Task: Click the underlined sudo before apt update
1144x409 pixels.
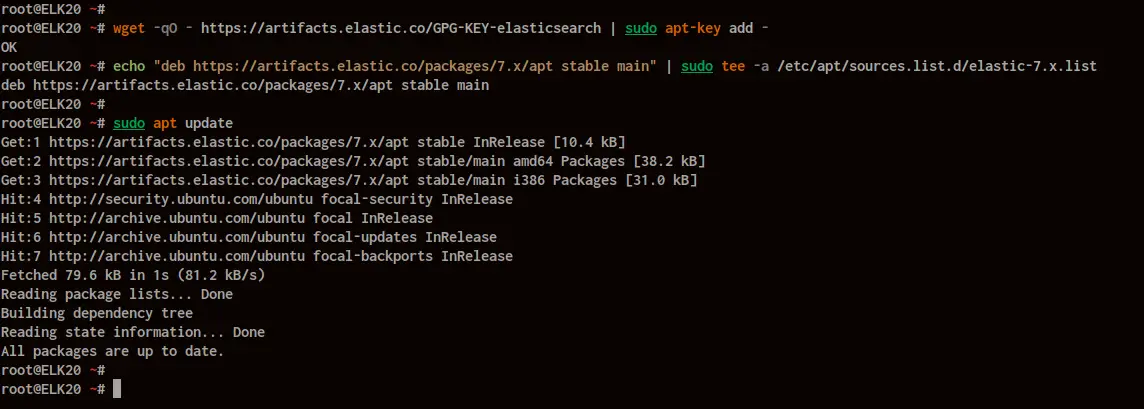Action: click(x=129, y=123)
